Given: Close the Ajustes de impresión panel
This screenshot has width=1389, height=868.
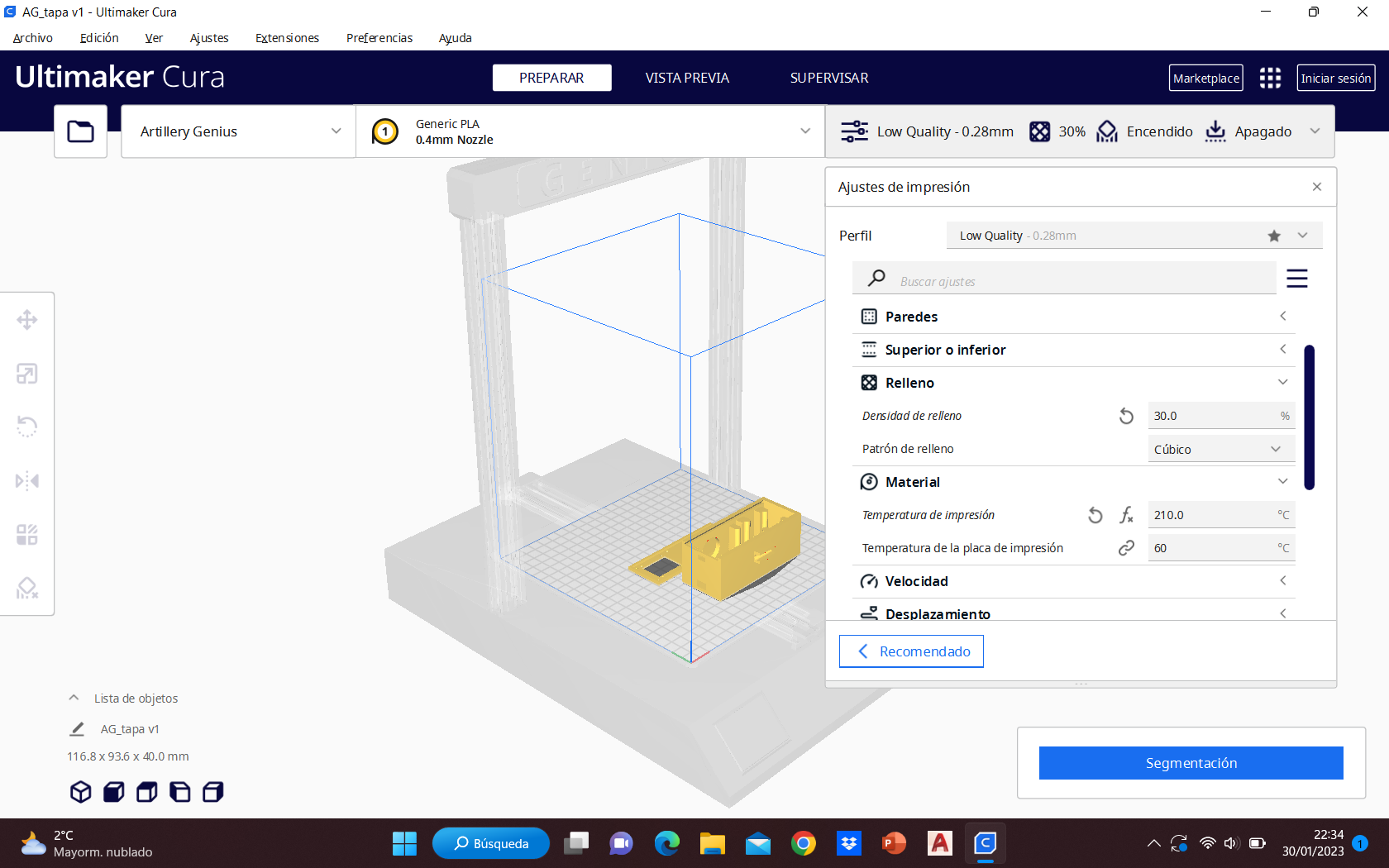Looking at the screenshot, I should pyautogui.click(x=1317, y=187).
